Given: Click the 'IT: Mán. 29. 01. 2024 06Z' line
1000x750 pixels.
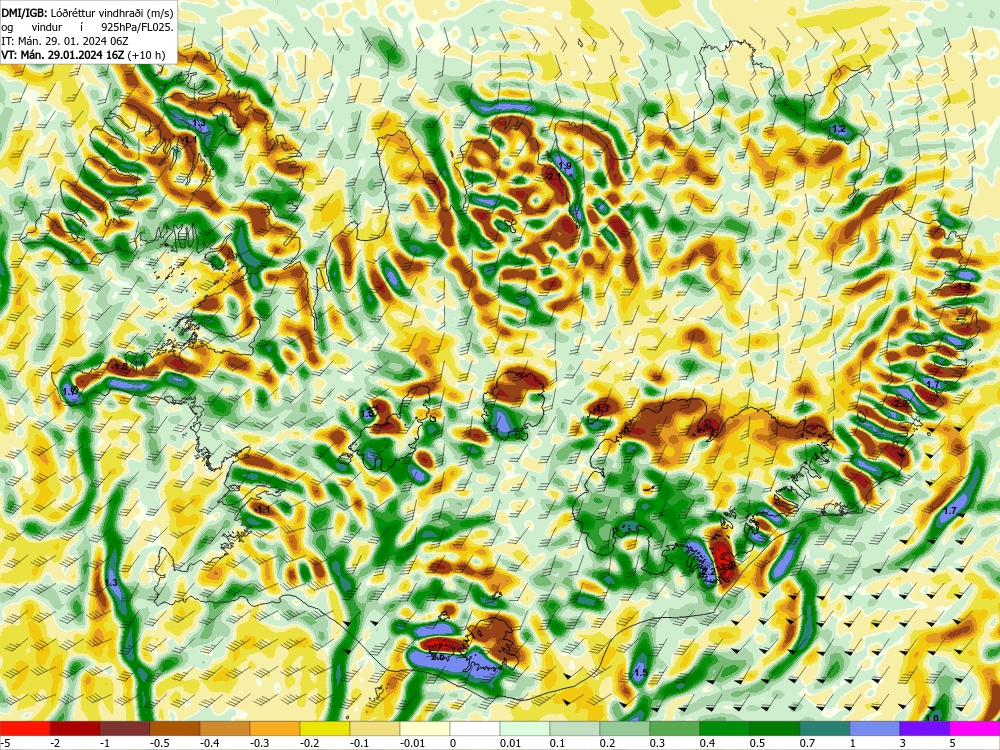Looking at the screenshot, I should click(65, 41).
